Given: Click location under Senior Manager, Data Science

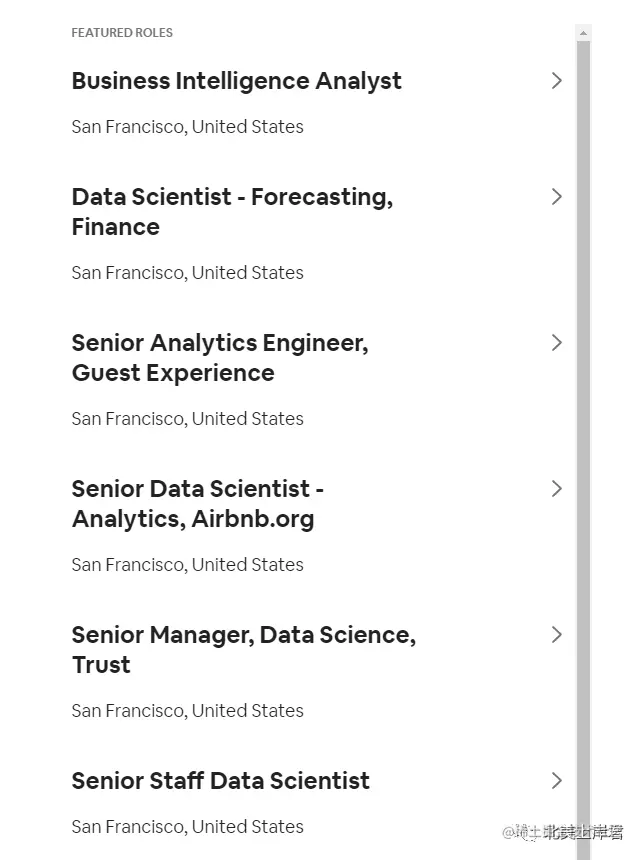Looking at the screenshot, I should [187, 711].
